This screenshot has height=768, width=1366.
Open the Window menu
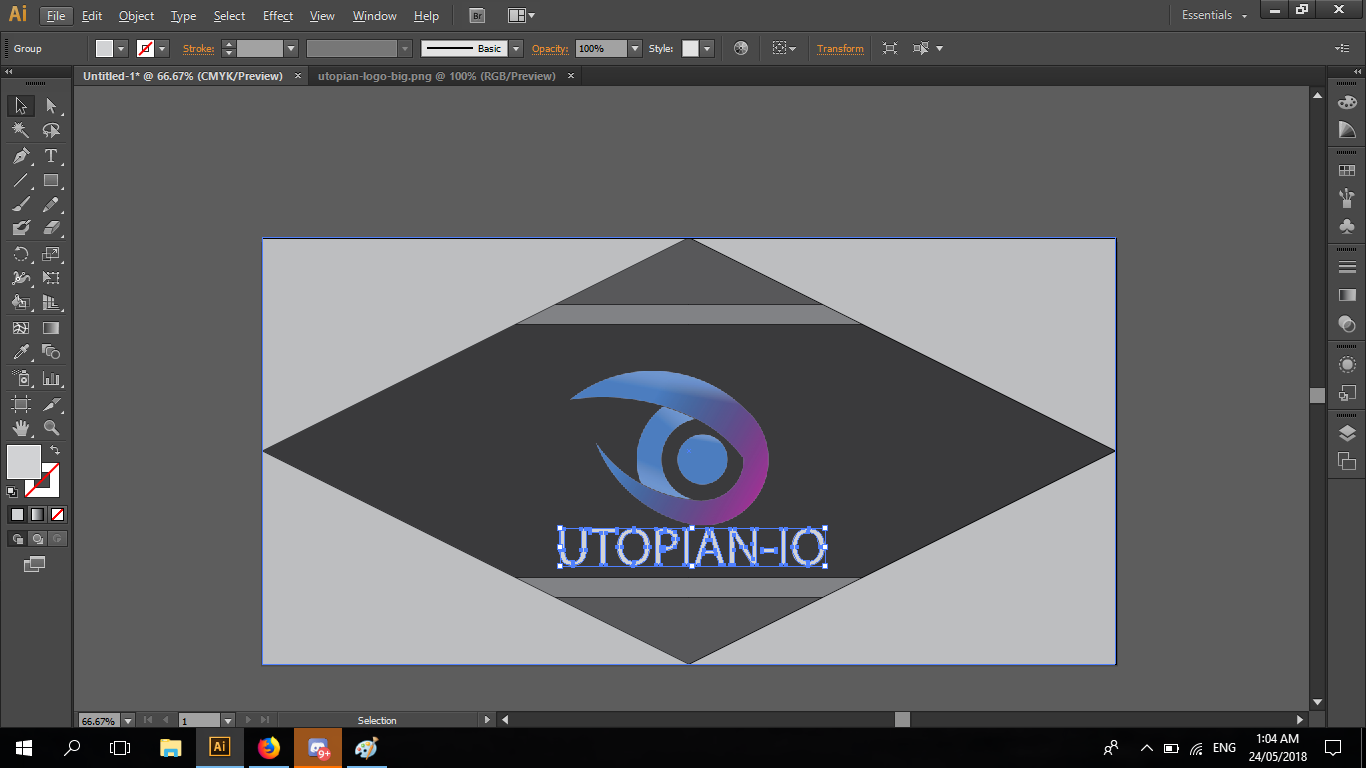pyautogui.click(x=374, y=16)
